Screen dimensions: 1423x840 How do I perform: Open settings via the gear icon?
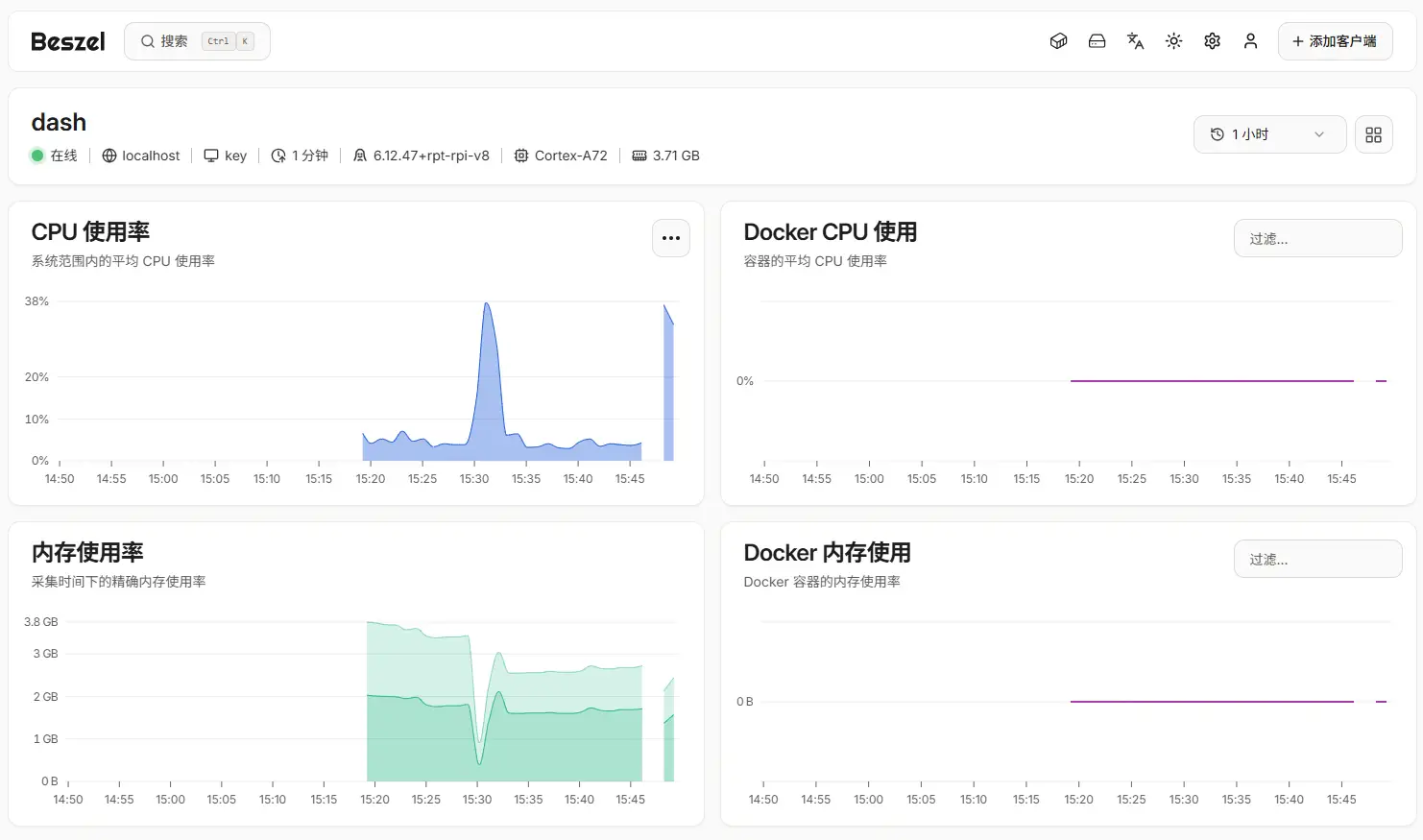click(x=1212, y=41)
